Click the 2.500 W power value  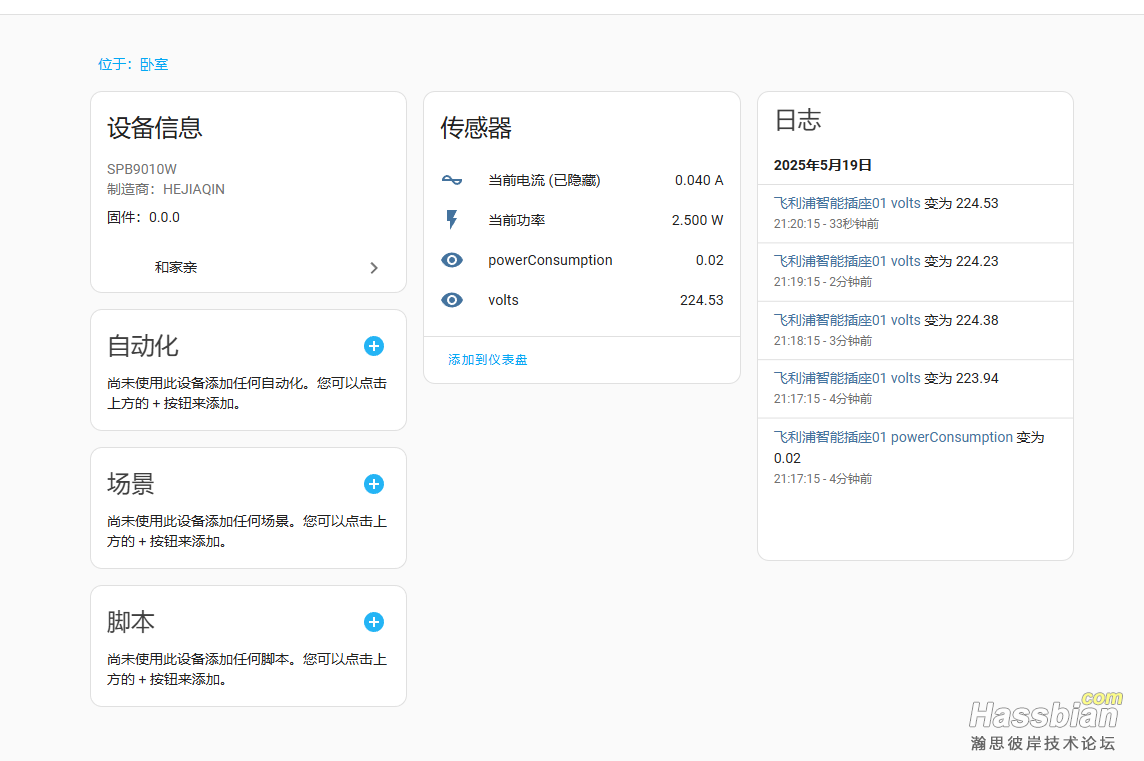(x=697, y=220)
